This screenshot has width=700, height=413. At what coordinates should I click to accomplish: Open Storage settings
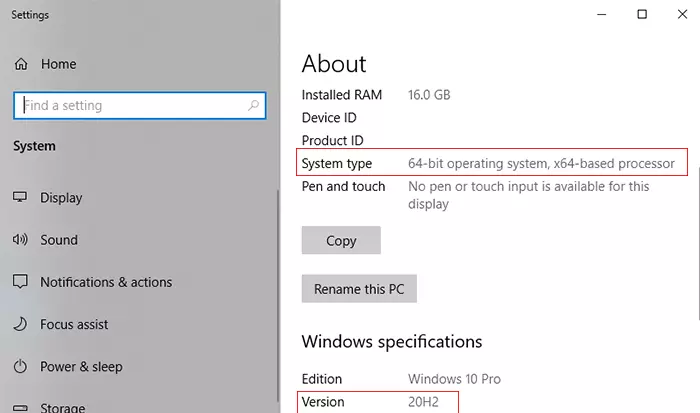pos(62,408)
